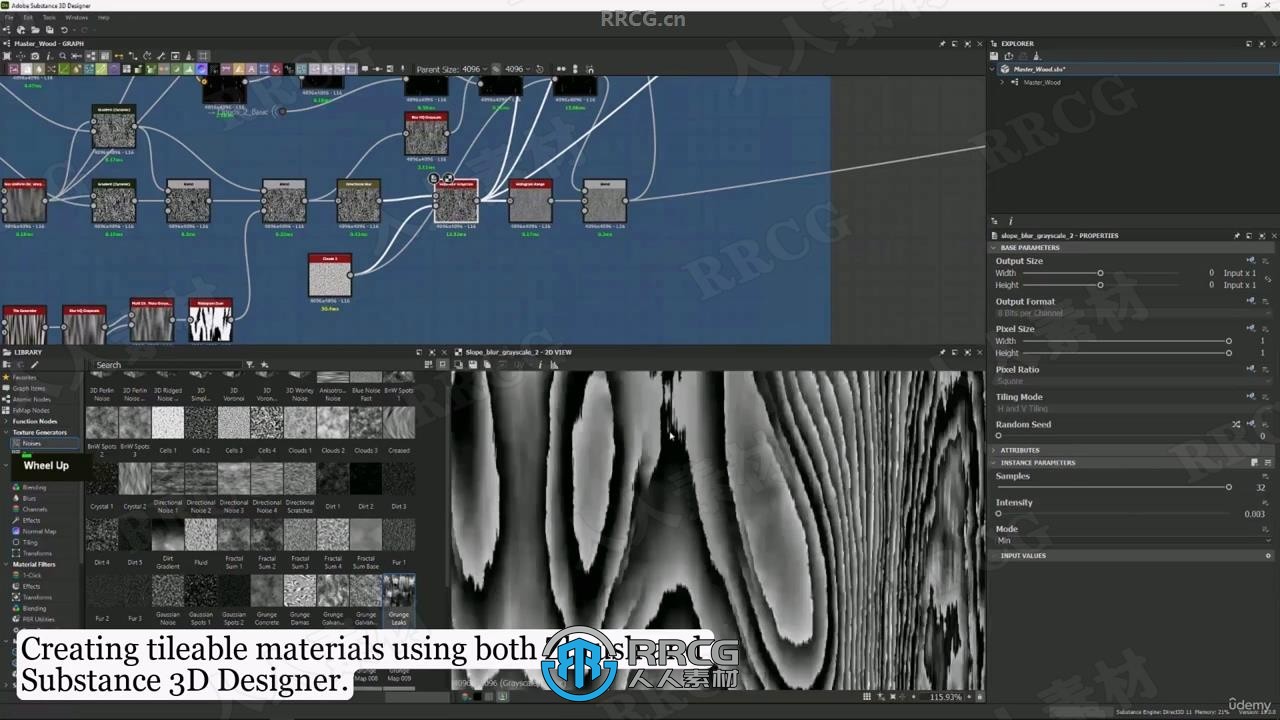The image size is (1280, 720).
Task: Click the New Substance graph icon
Action: 8,30
